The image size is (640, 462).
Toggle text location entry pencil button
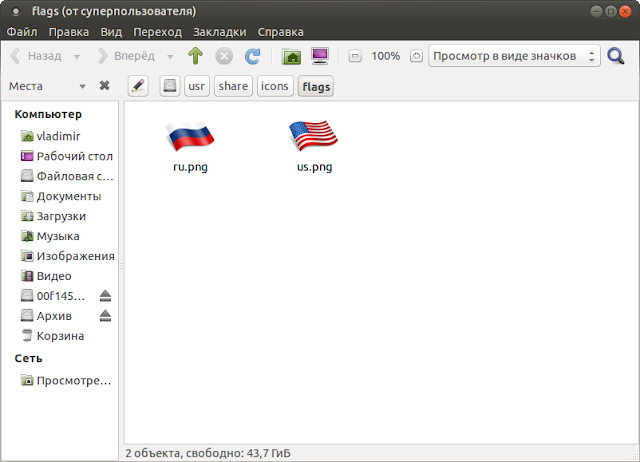coord(138,86)
